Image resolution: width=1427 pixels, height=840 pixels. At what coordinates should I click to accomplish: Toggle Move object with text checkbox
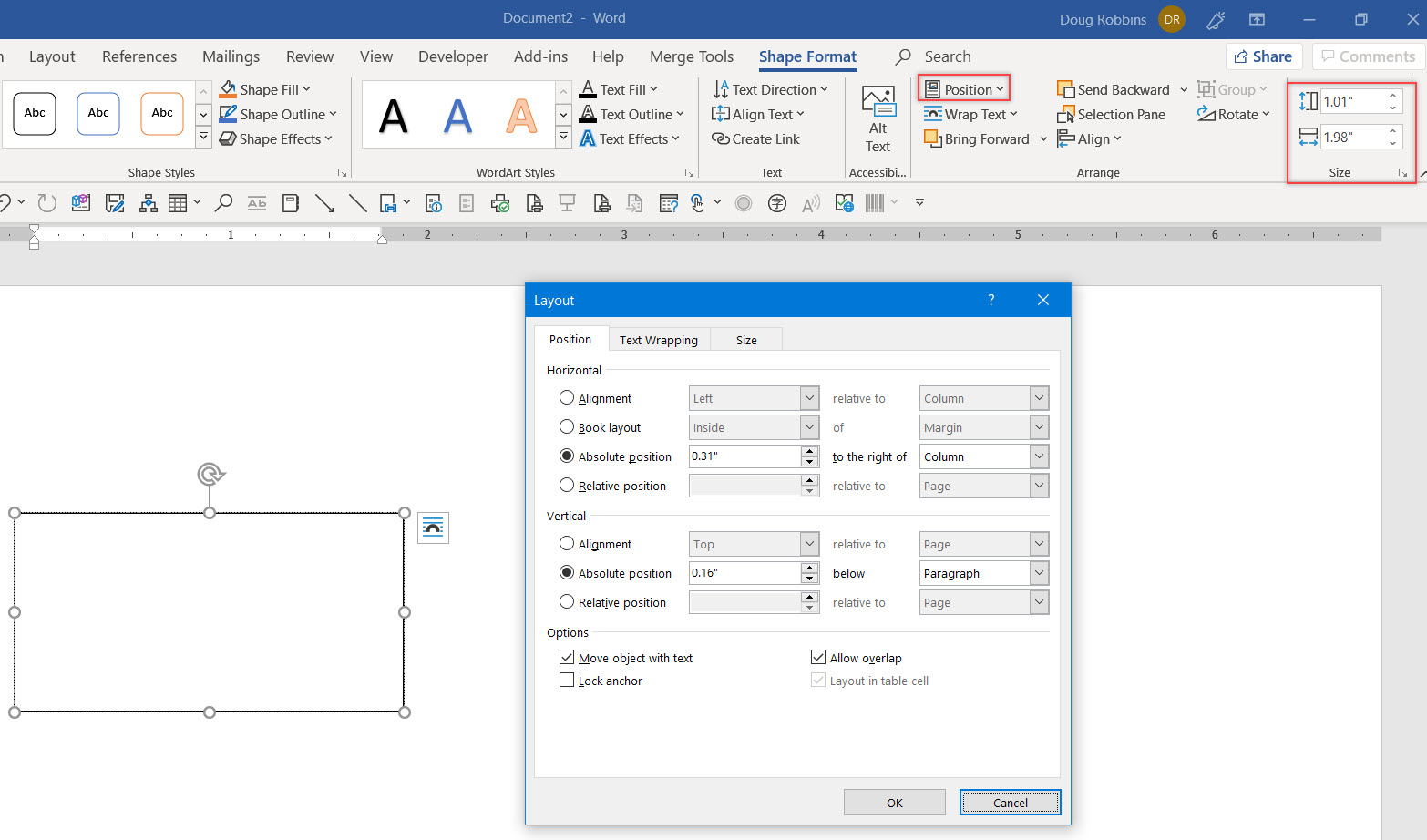567,657
